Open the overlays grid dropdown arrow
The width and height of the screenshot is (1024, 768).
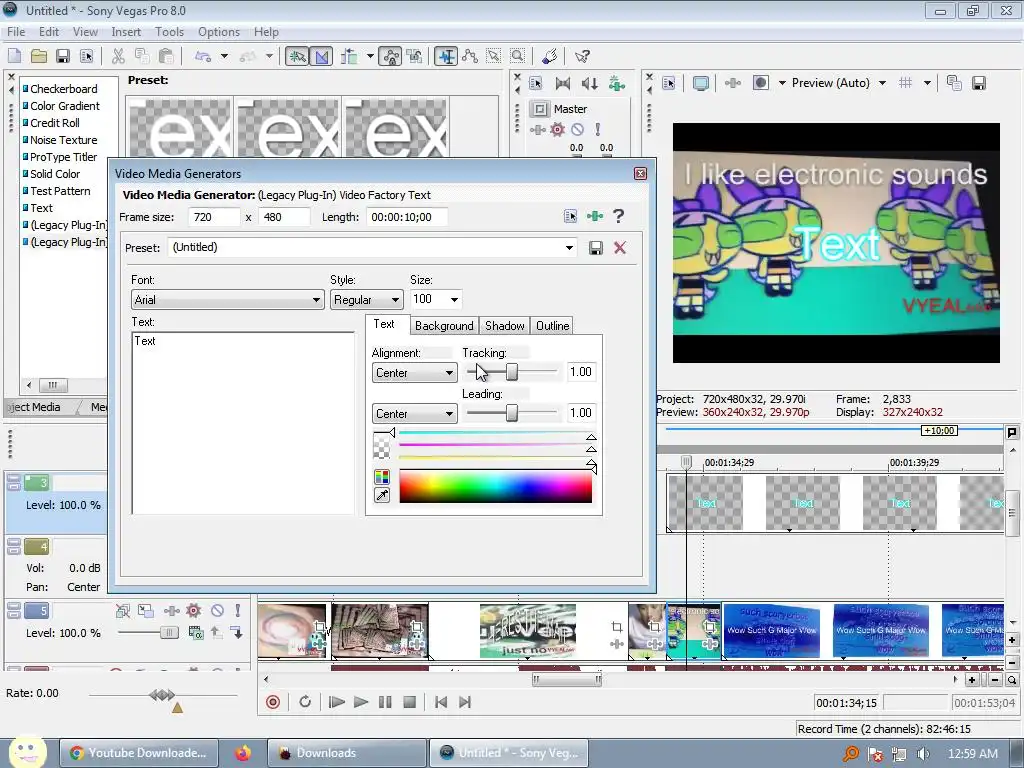click(x=927, y=83)
